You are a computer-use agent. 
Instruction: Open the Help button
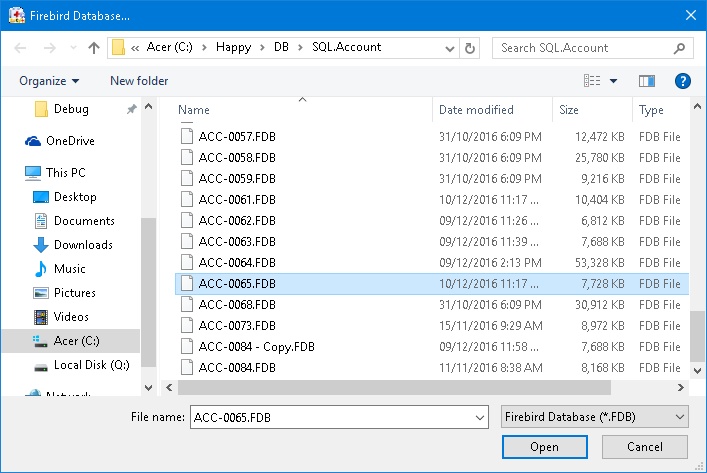pyautogui.click(x=683, y=81)
